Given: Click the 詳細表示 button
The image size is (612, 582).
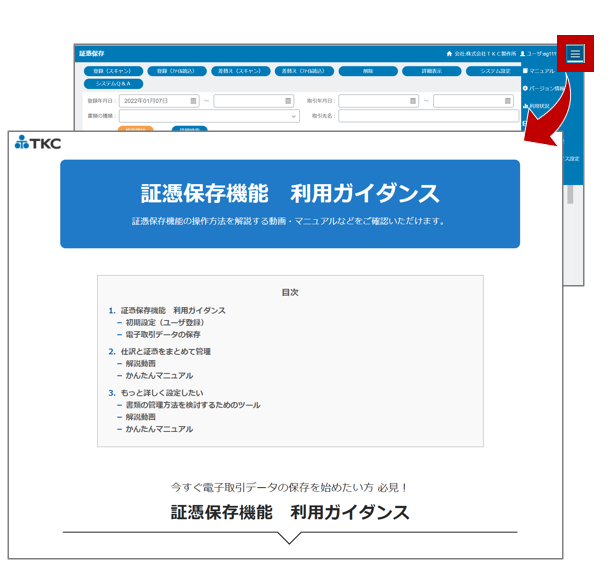Looking at the screenshot, I should click(432, 71).
